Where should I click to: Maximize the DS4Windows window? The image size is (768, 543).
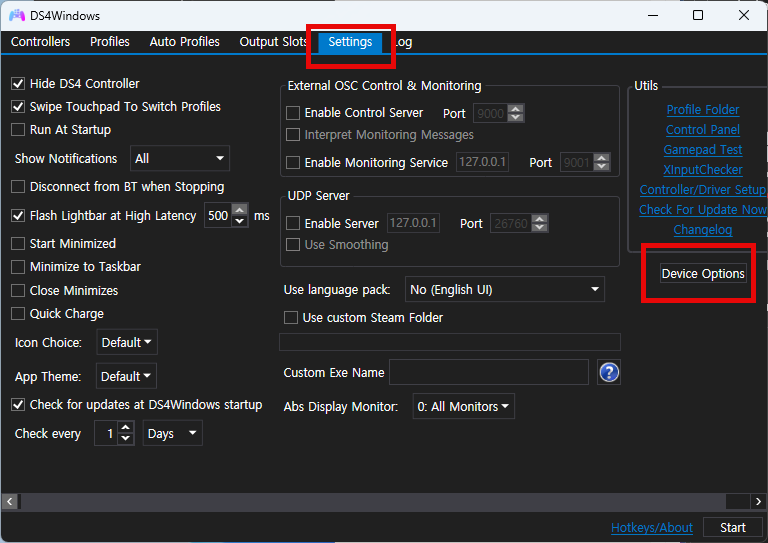698,15
